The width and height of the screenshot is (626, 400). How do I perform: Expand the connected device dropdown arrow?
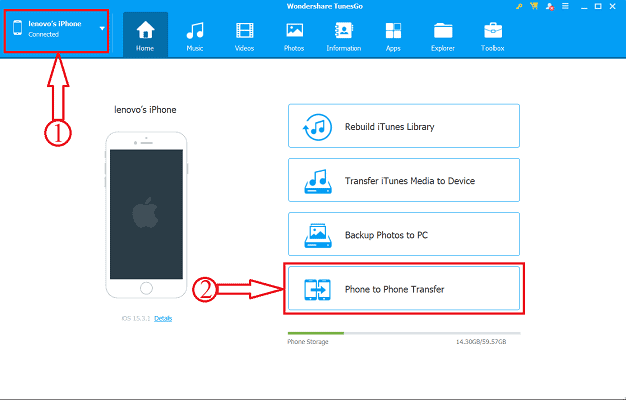(102, 28)
